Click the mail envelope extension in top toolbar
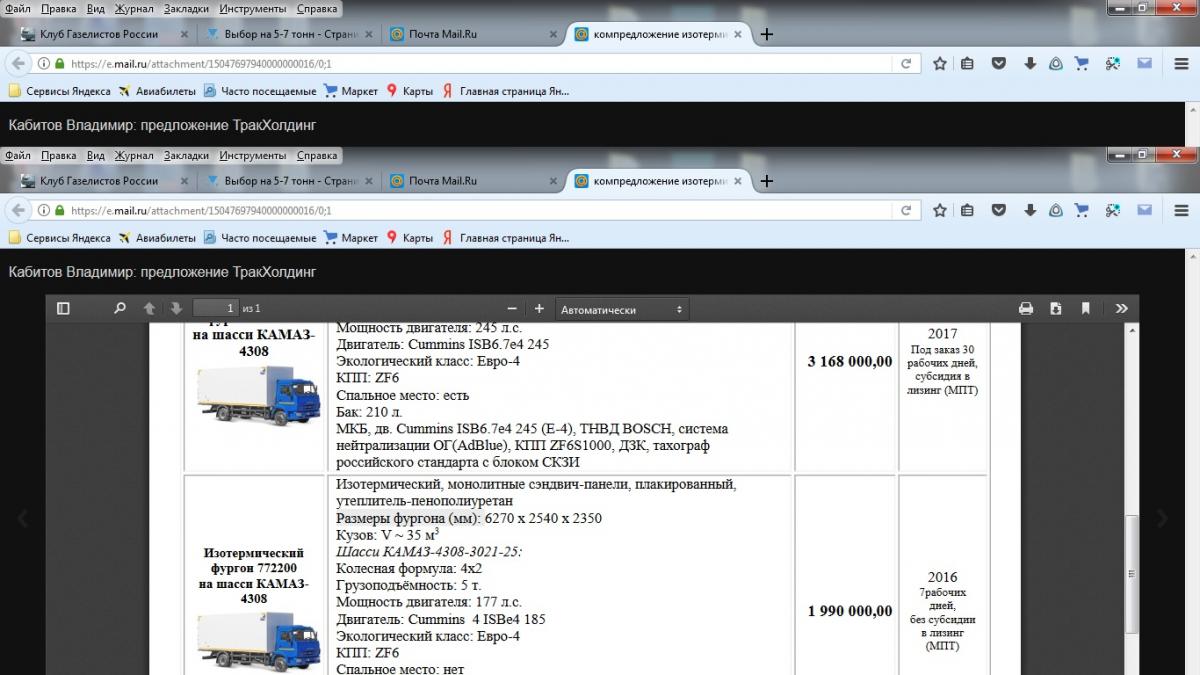The image size is (1200, 675). point(1144,63)
